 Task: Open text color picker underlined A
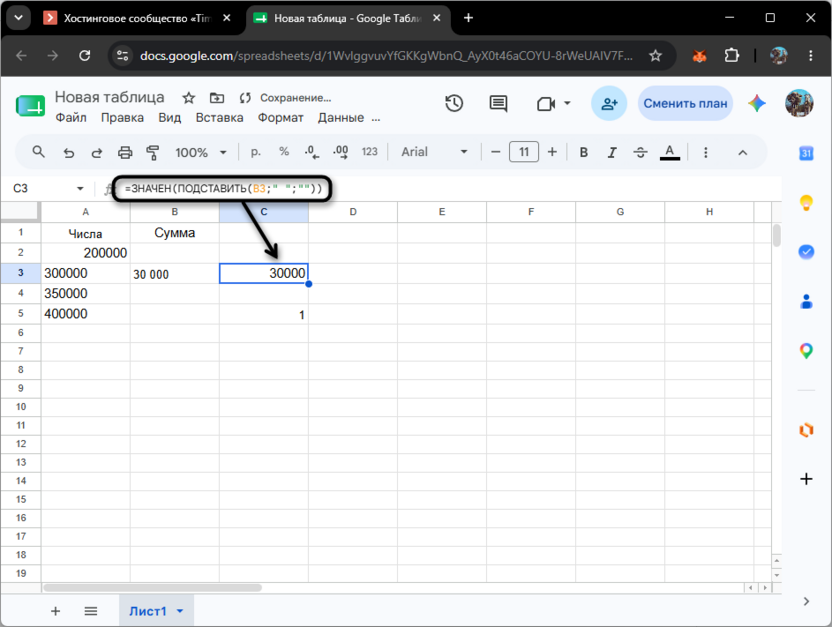670,153
